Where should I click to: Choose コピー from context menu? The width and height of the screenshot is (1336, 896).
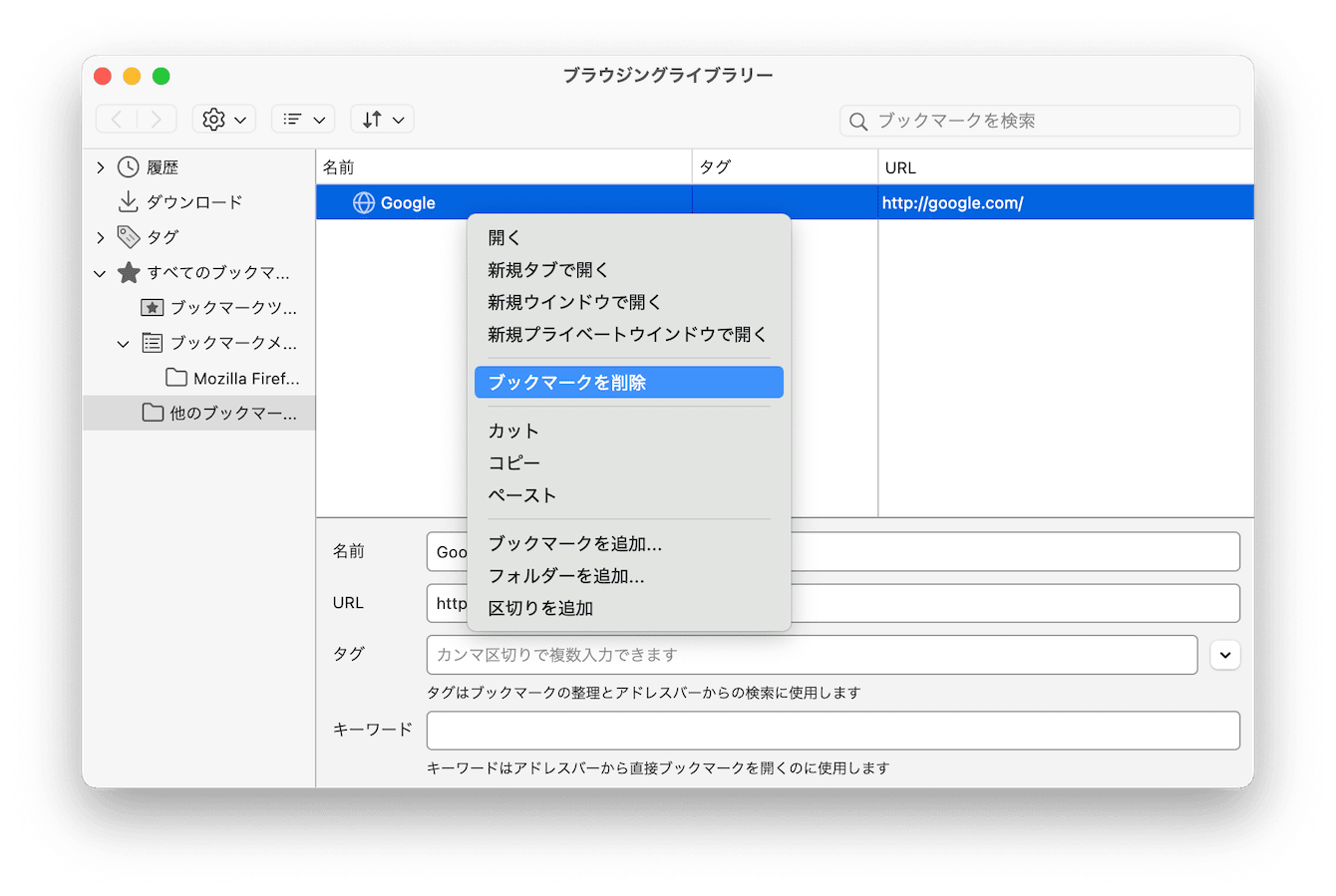pyautogui.click(x=629, y=463)
